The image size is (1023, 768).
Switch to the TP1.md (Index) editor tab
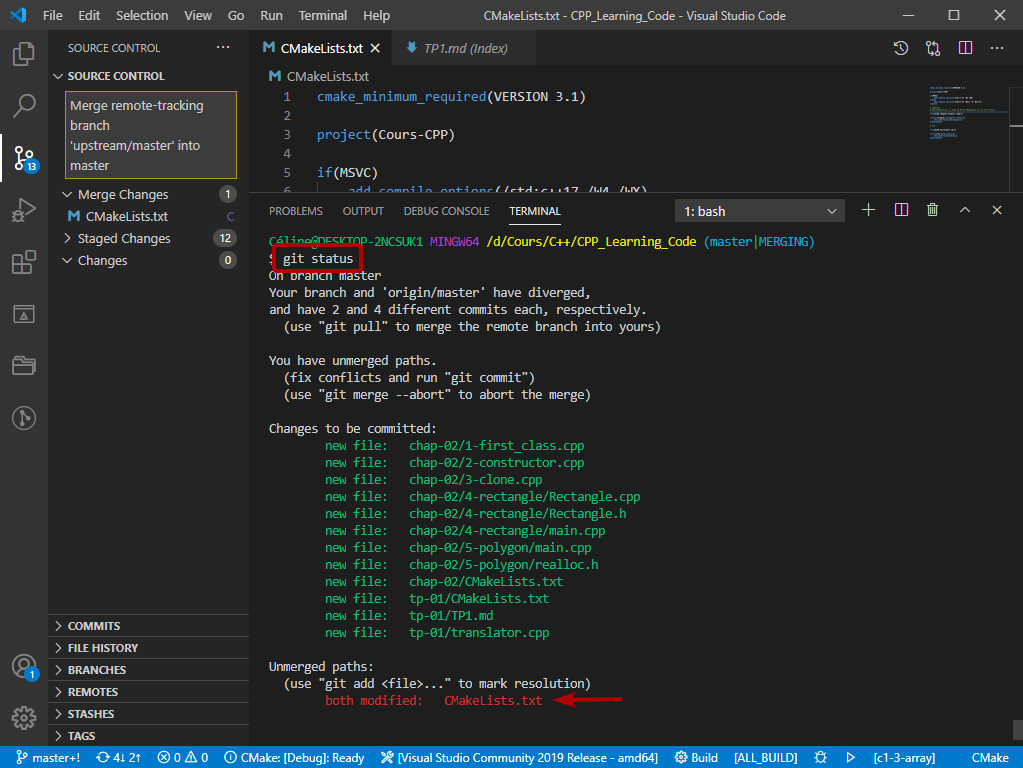coord(464,48)
